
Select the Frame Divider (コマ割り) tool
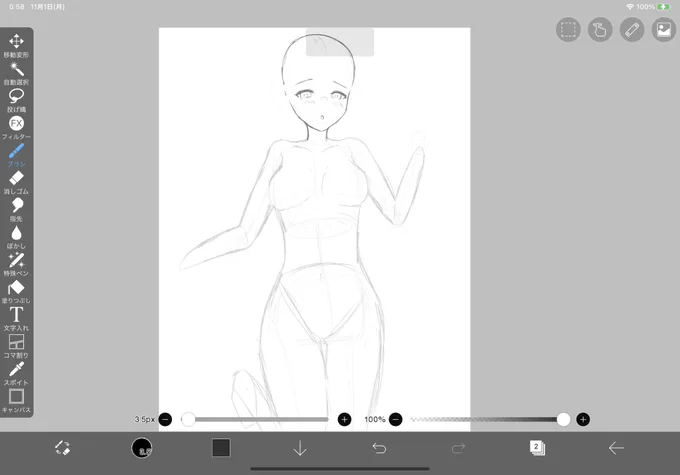point(16,346)
